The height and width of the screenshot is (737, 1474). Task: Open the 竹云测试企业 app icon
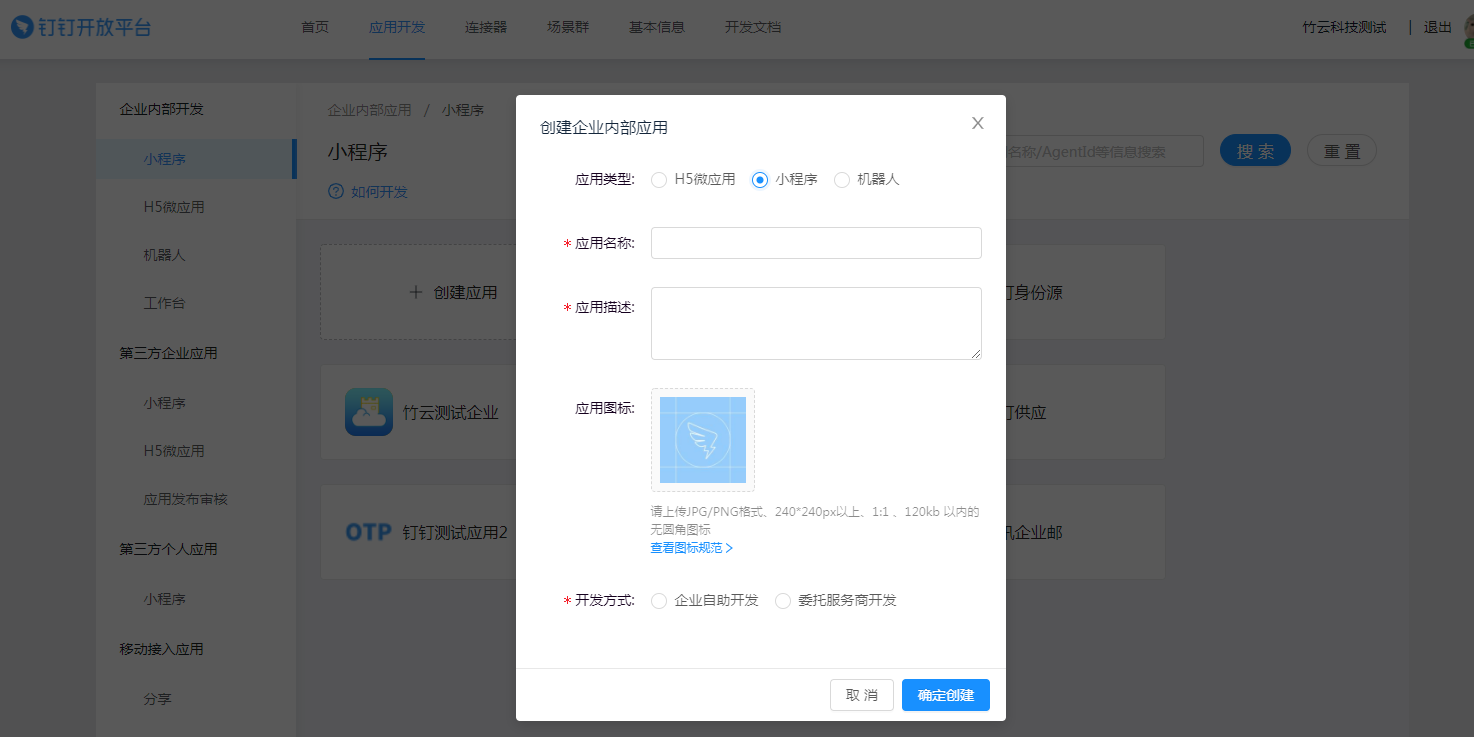(369, 412)
